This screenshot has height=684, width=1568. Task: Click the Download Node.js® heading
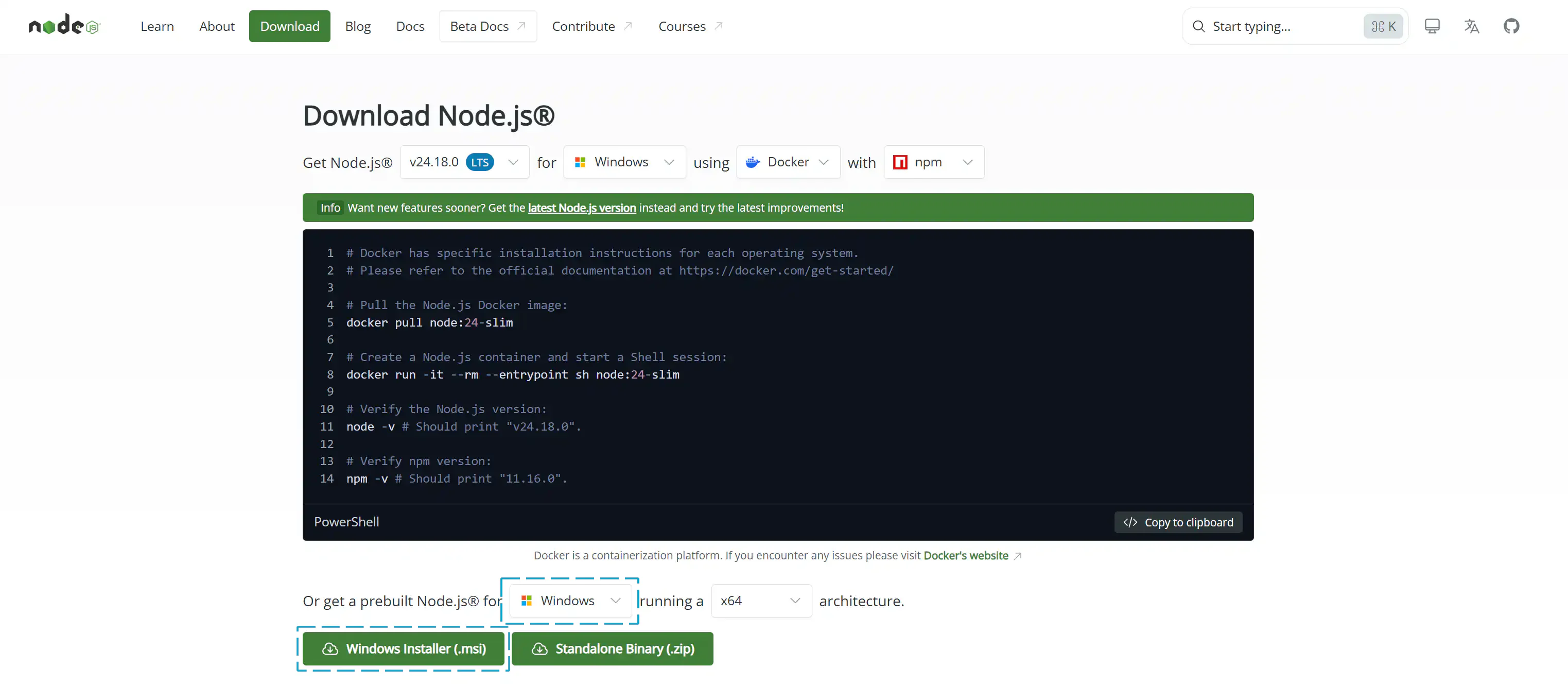pos(428,115)
